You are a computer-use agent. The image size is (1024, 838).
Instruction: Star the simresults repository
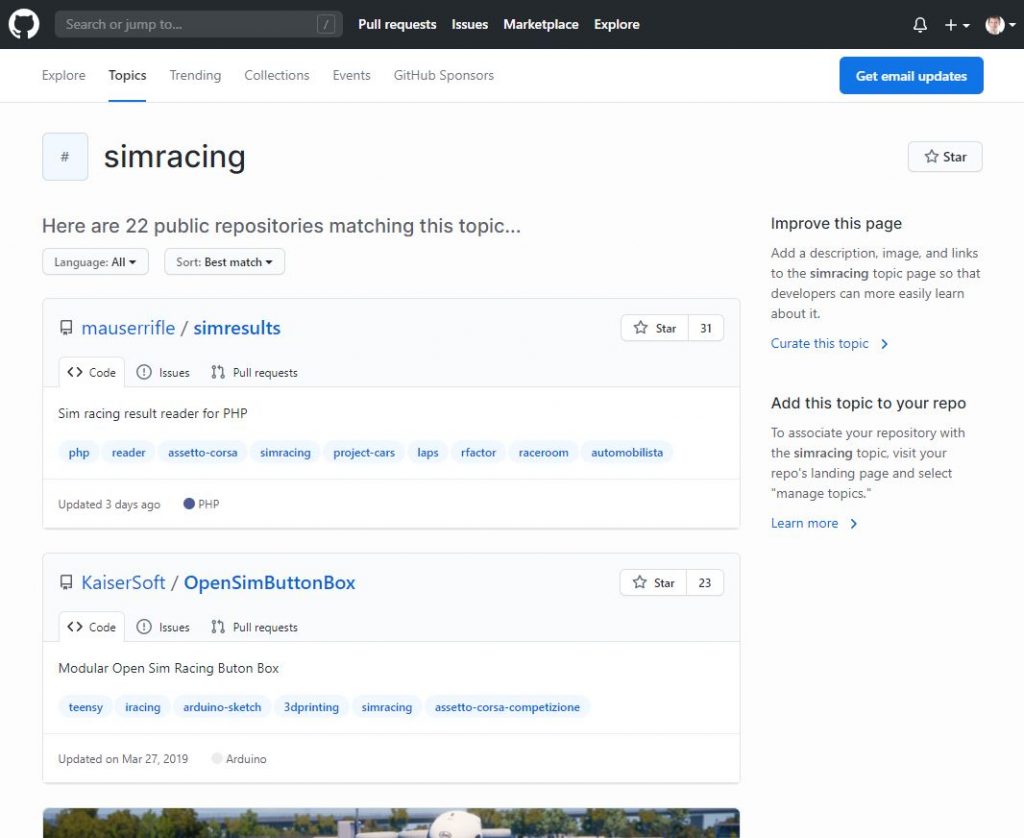(654, 328)
